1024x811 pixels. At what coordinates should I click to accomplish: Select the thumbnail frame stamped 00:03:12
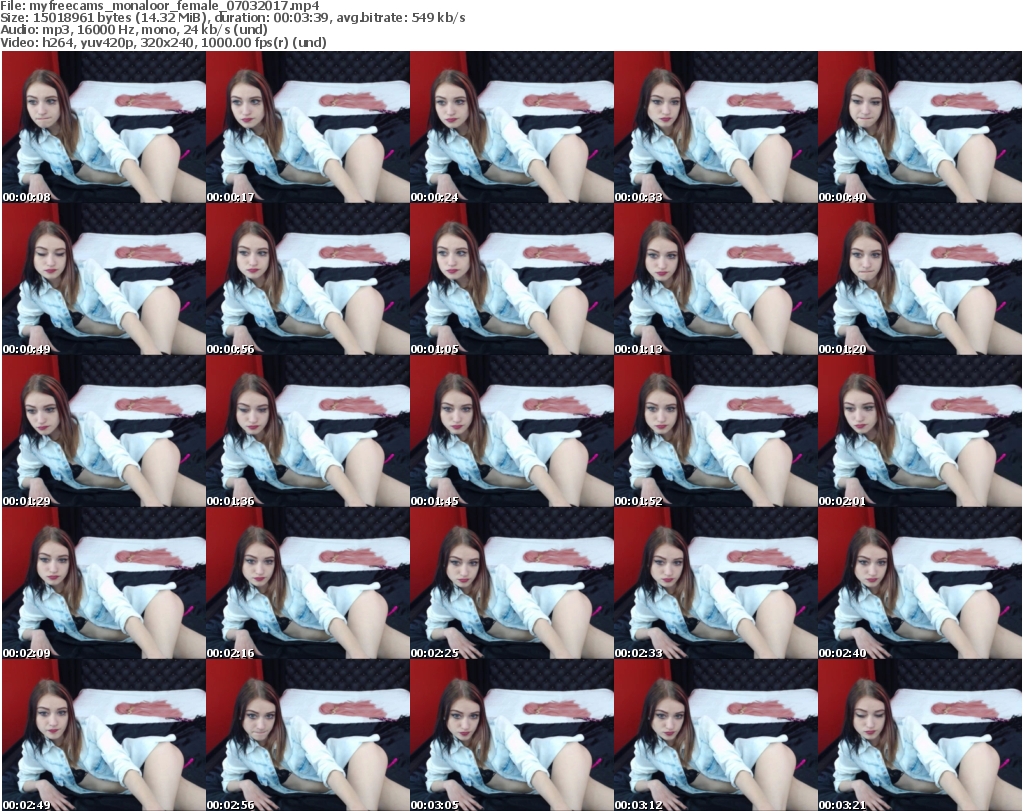coord(715,735)
